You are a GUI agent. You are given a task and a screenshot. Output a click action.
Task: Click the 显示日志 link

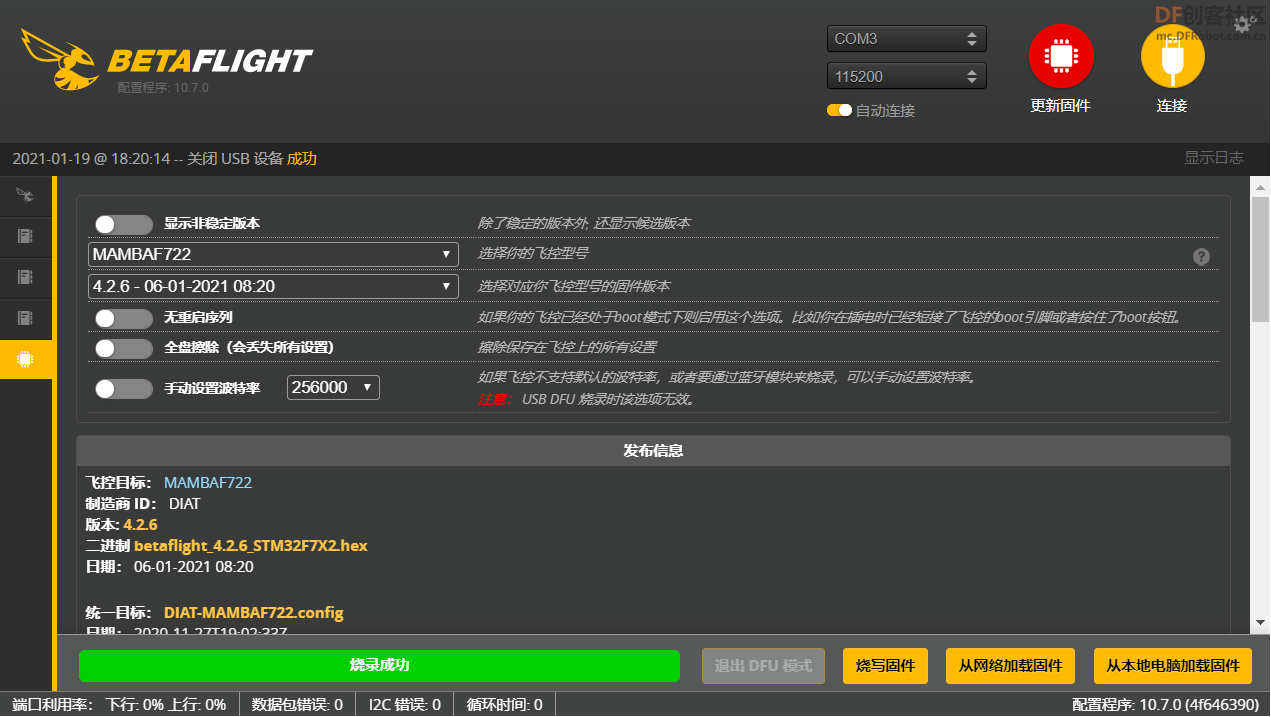pyautogui.click(x=1214, y=158)
